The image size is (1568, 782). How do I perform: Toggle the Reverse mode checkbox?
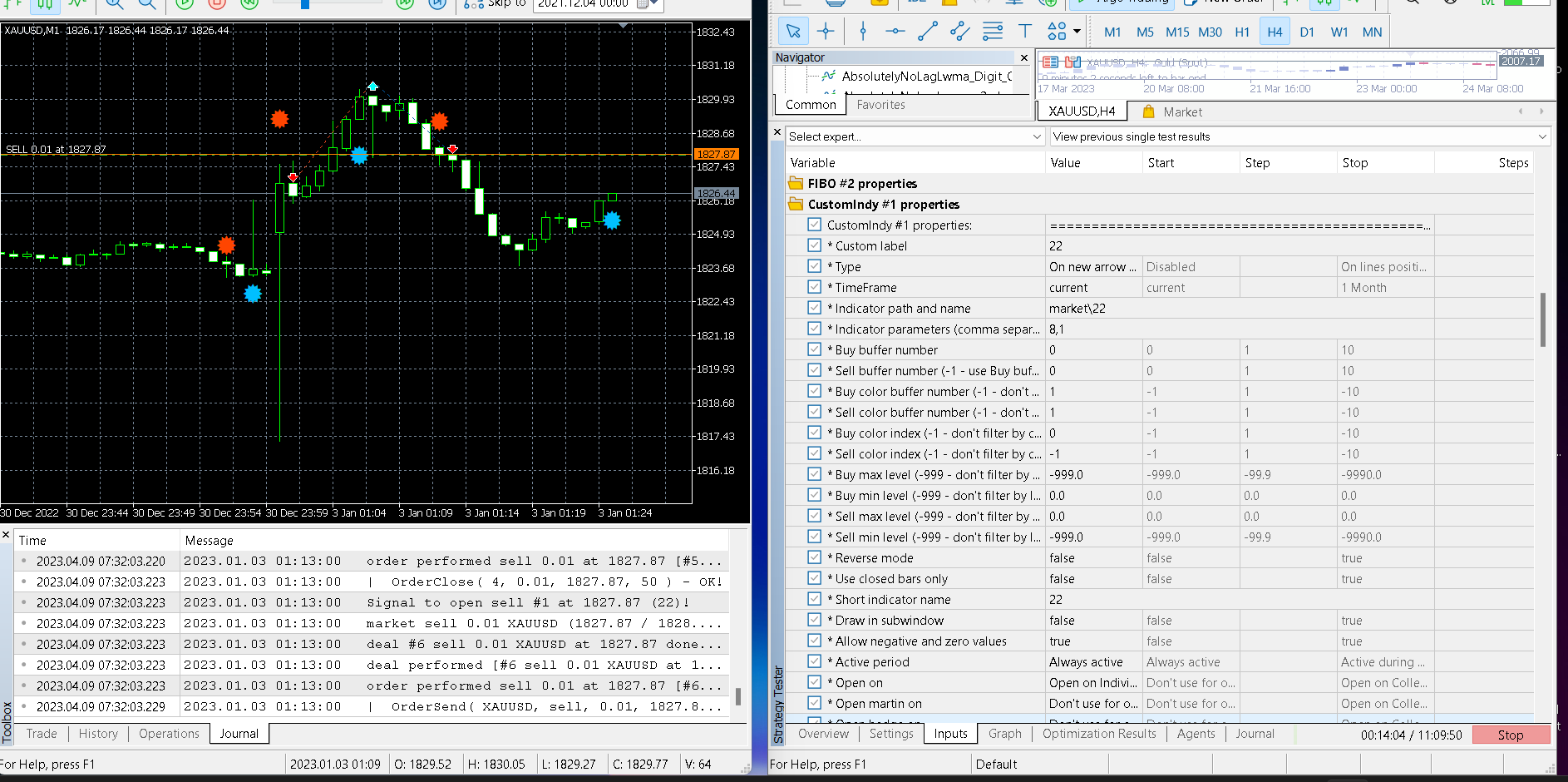coord(815,557)
